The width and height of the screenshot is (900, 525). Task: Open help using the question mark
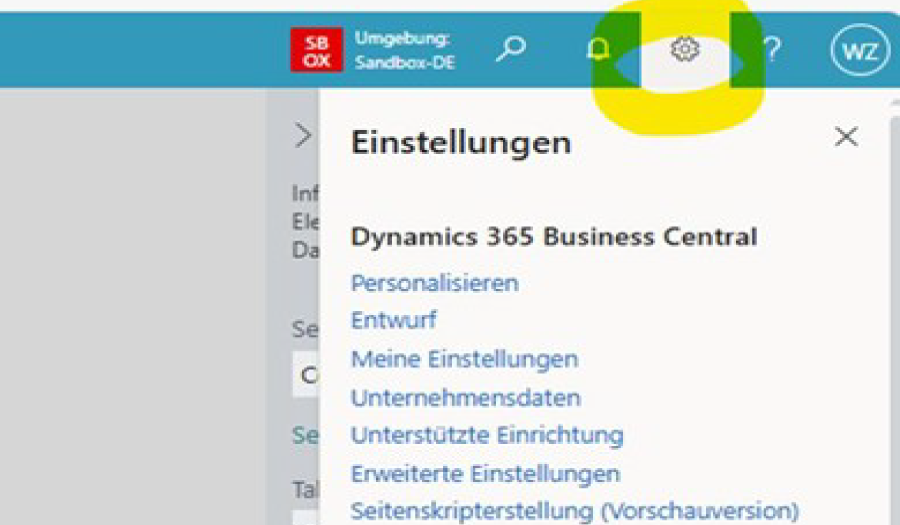click(772, 49)
